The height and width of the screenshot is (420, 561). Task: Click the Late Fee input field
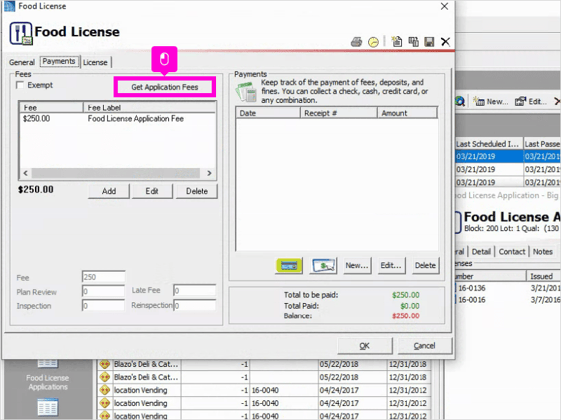click(x=195, y=290)
